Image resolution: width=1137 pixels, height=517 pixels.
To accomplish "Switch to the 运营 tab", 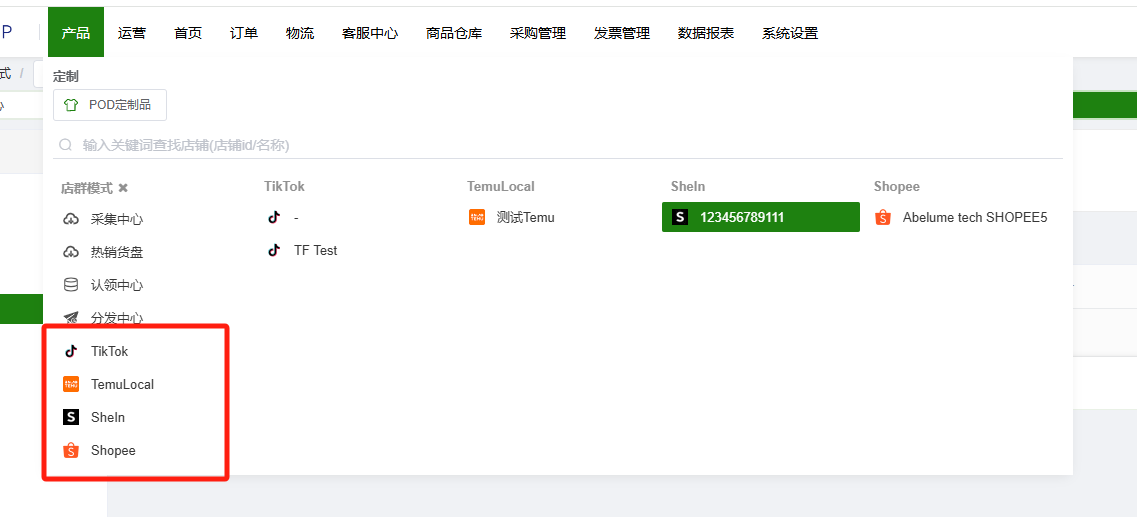I will 132,33.
